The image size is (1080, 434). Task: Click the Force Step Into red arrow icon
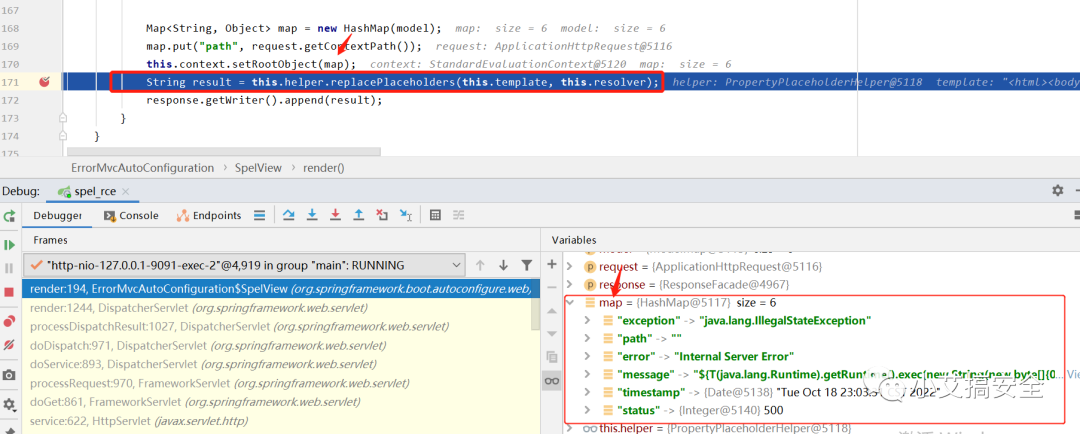[x=335, y=215]
